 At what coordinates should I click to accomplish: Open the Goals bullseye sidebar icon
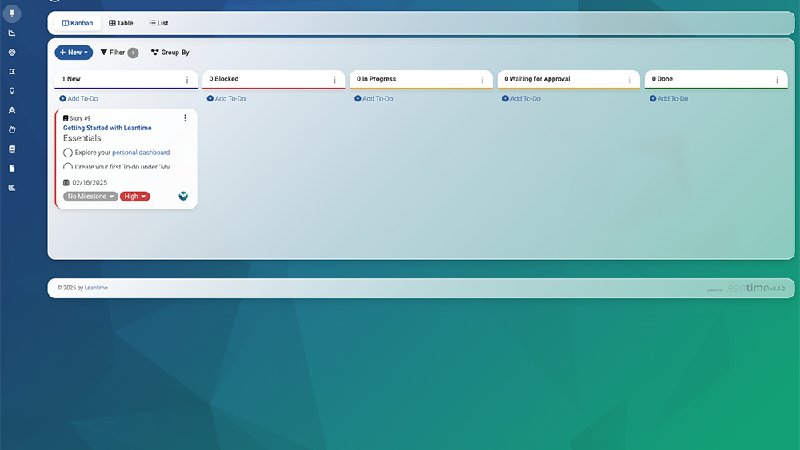pyautogui.click(x=12, y=52)
